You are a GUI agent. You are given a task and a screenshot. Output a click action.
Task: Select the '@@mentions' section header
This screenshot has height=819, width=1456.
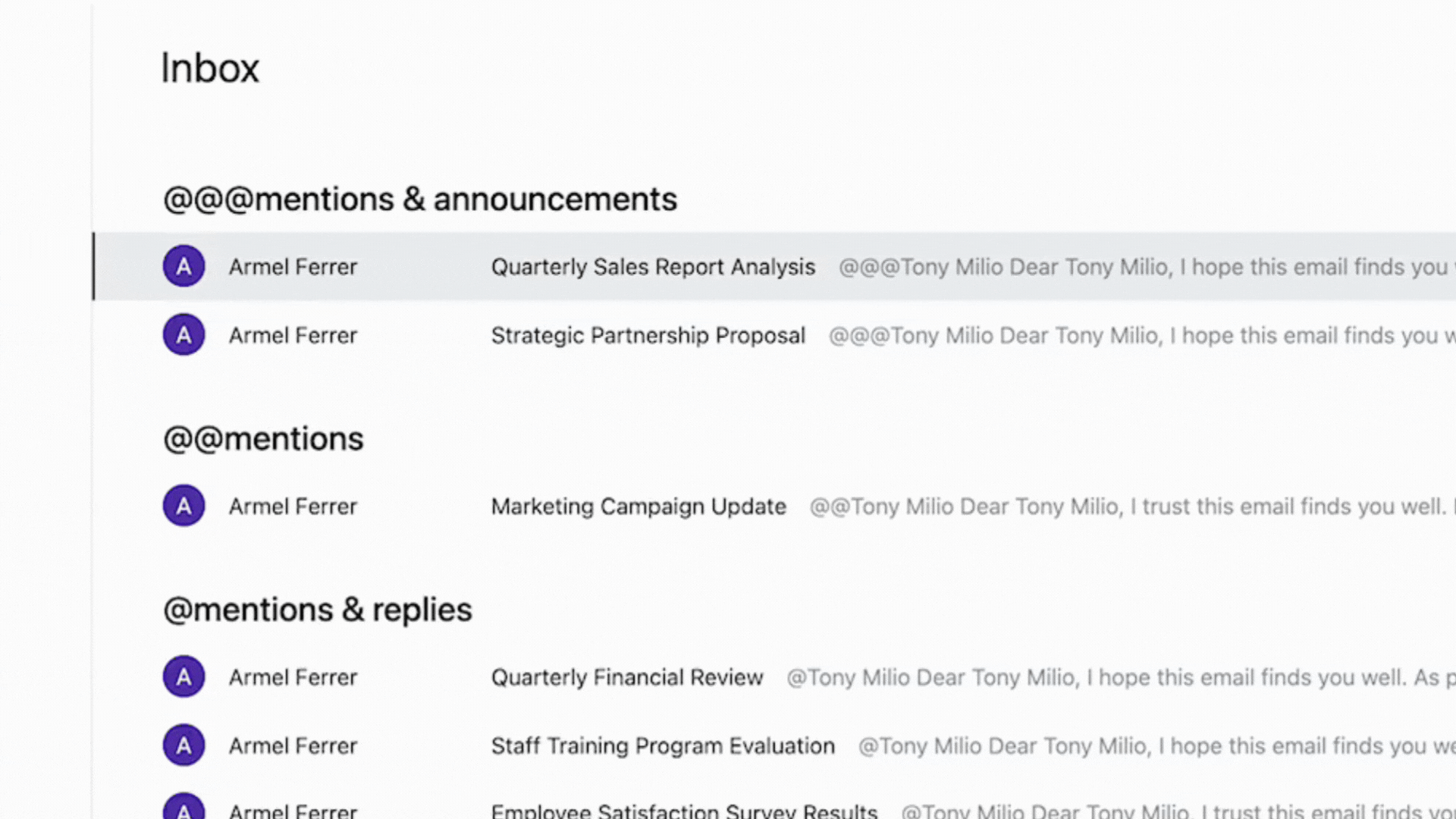[263, 439]
